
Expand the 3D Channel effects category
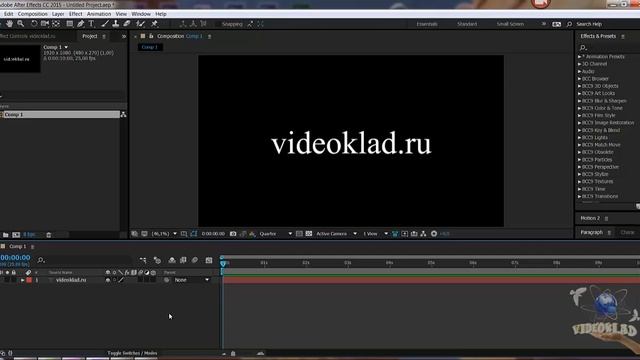tap(580, 64)
